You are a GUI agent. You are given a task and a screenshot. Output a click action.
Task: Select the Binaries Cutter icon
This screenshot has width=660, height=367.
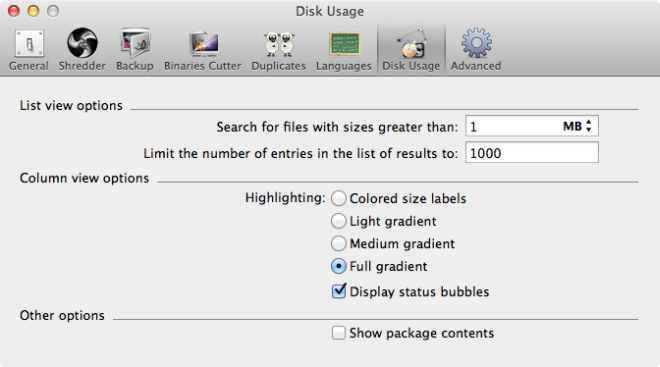pyautogui.click(x=203, y=43)
